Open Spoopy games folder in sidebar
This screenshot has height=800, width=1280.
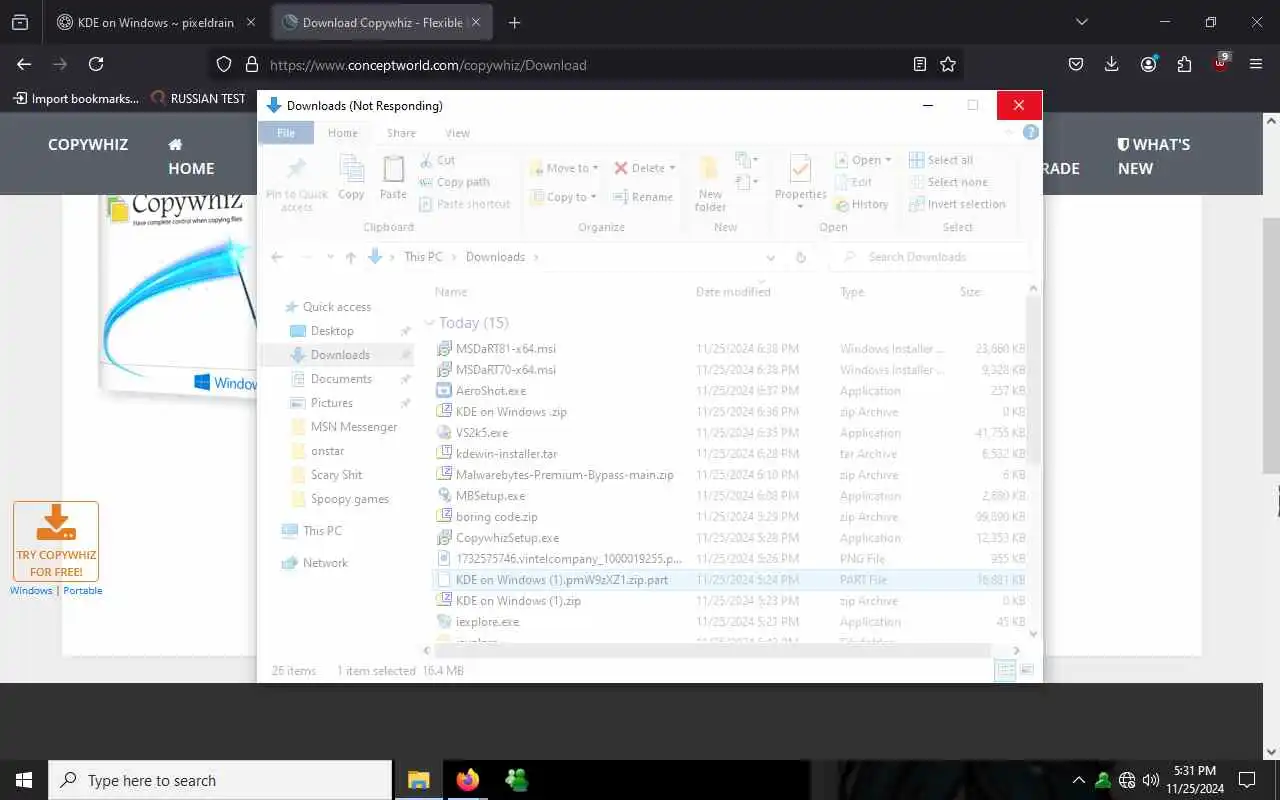349,499
